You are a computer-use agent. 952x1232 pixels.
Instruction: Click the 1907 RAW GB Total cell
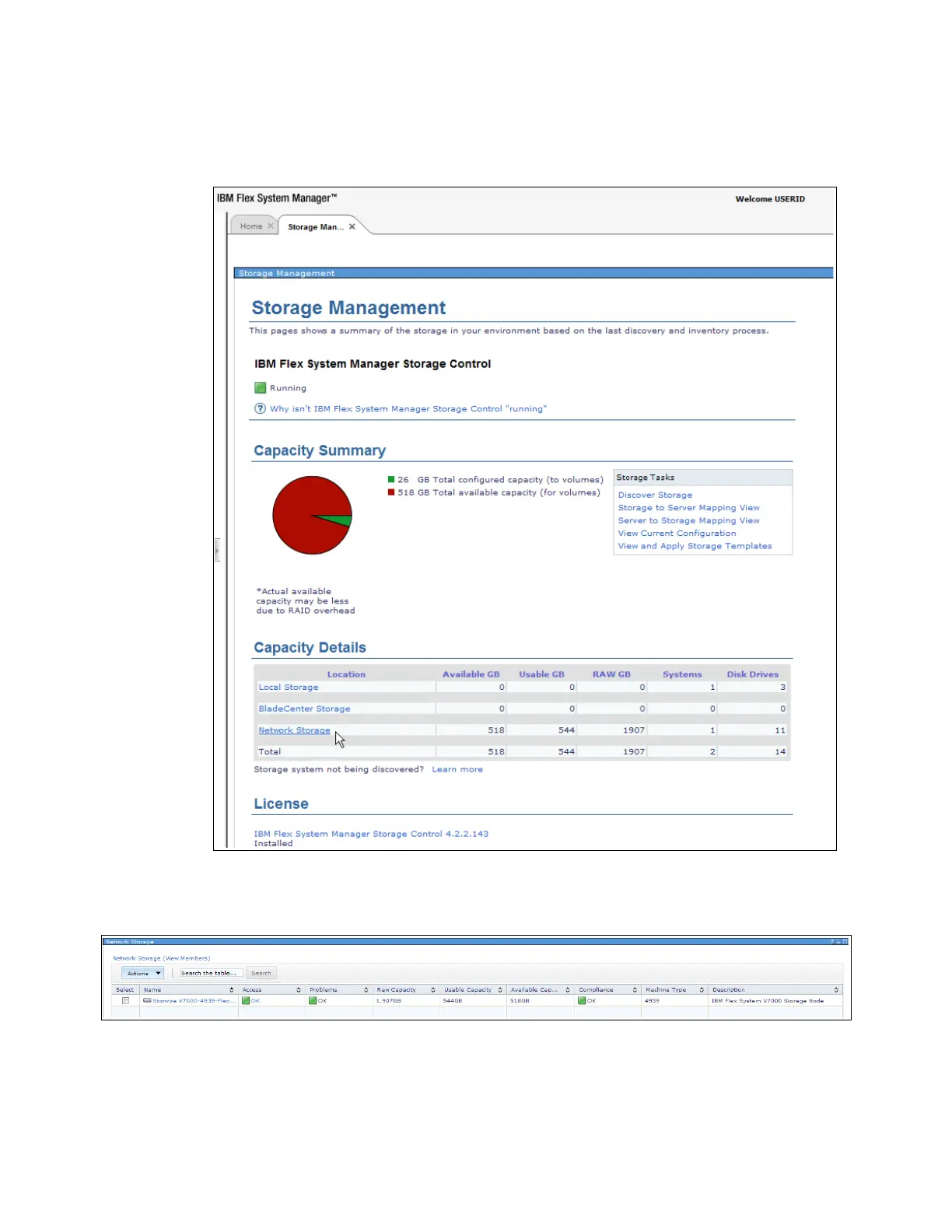pyautogui.click(x=612, y=752)
